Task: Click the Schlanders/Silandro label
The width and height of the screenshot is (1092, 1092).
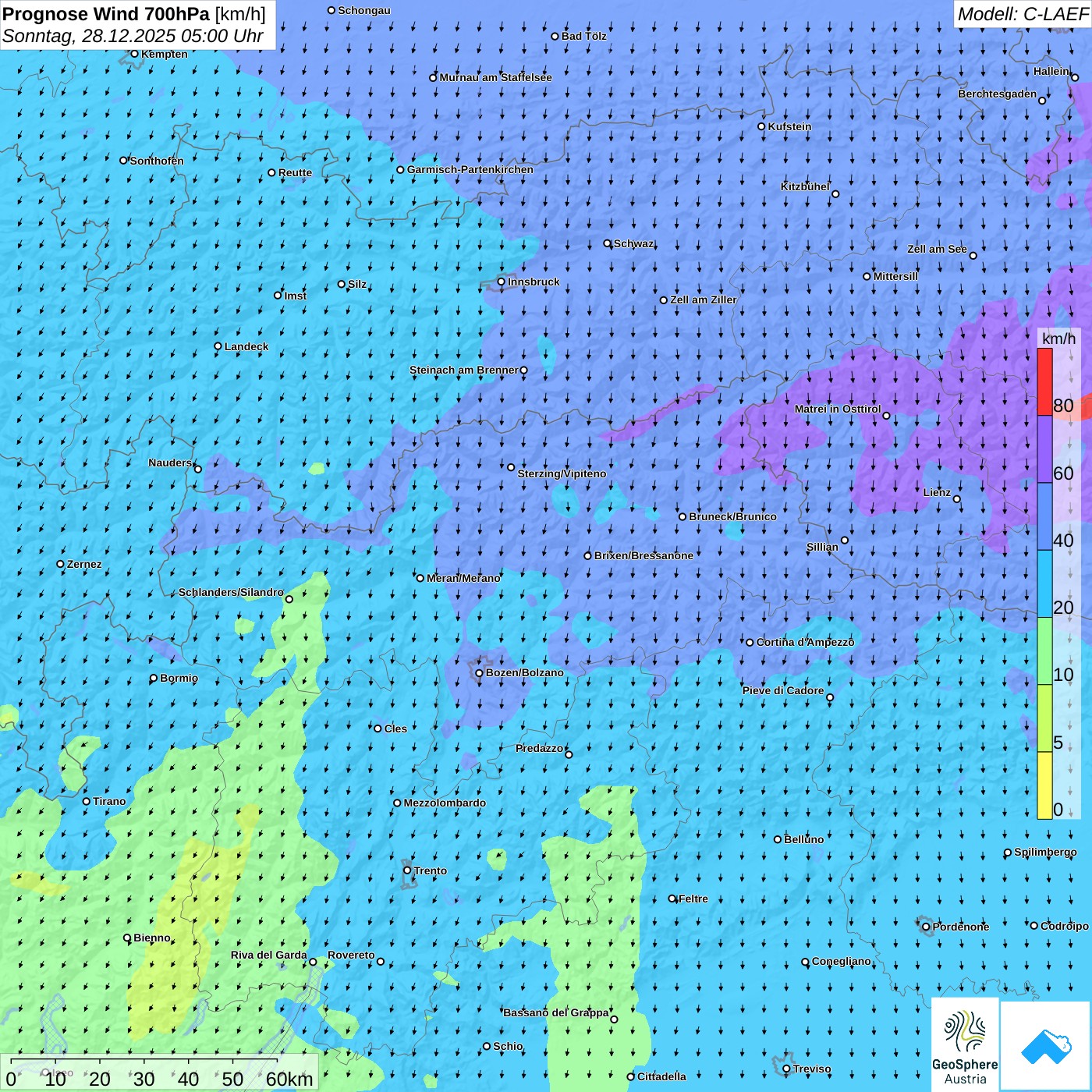Action: (231, 592)
